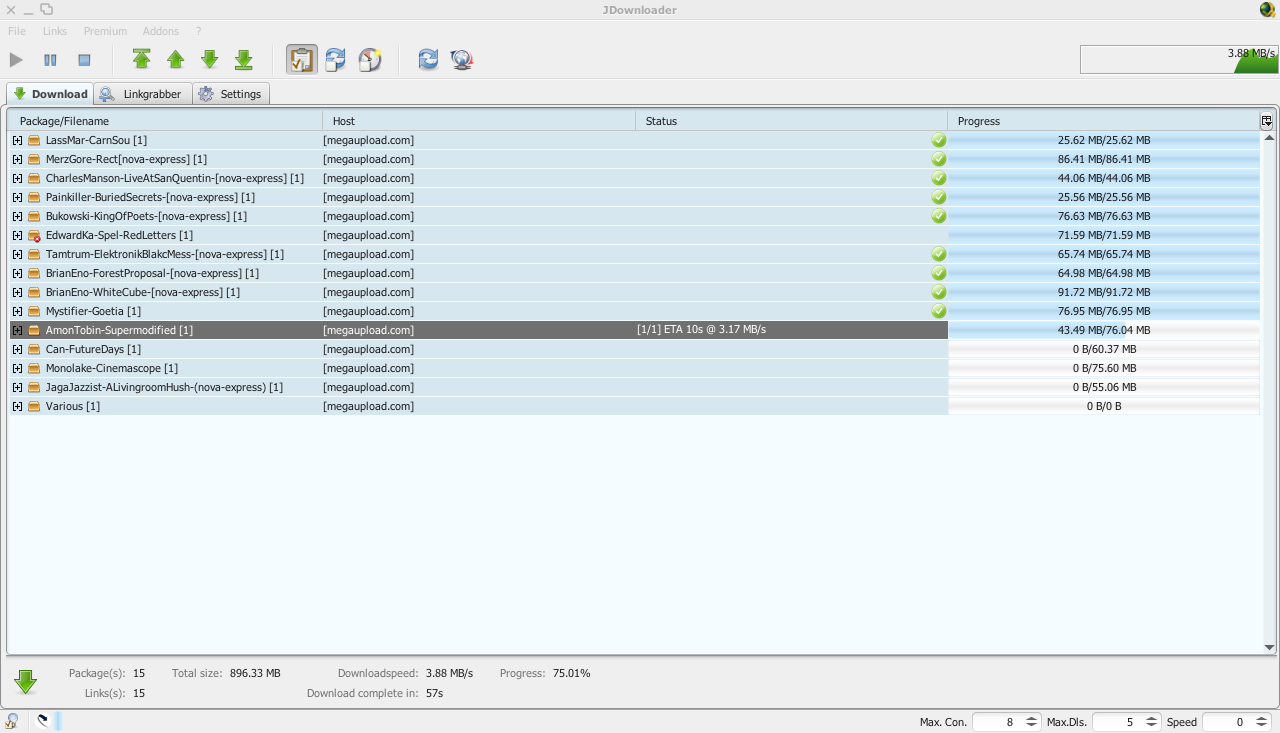Open the File menu

(17, 31)
